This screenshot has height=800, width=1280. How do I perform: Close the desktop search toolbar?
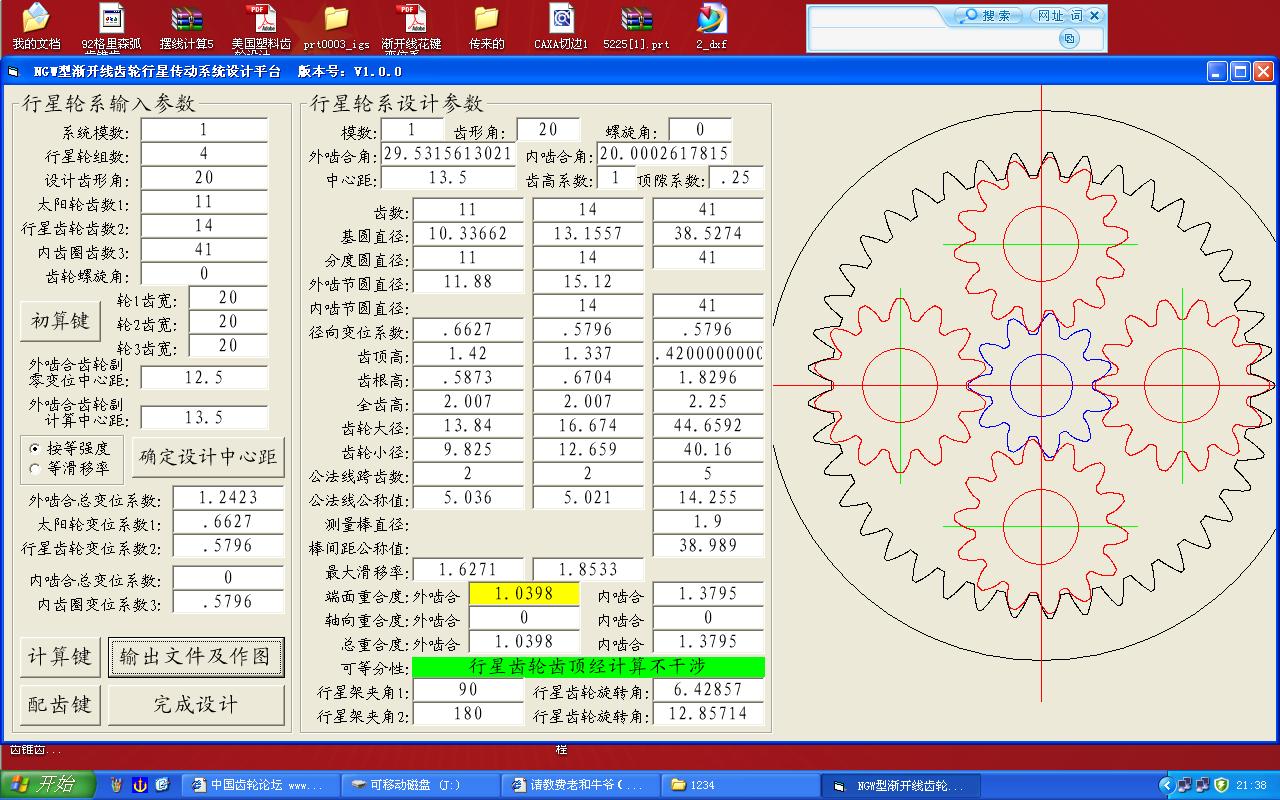(x=1094, y=15)
